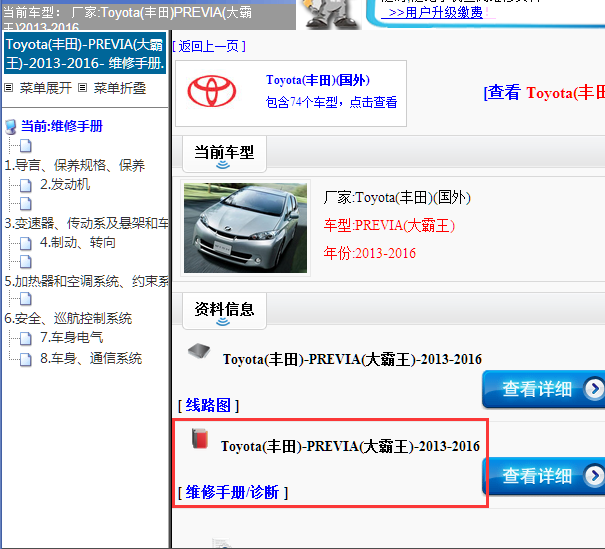Click the left panel title Toyota-PREVIA 维修手册
The width and height of the screenshot is (605, 549).
[85, 53]
